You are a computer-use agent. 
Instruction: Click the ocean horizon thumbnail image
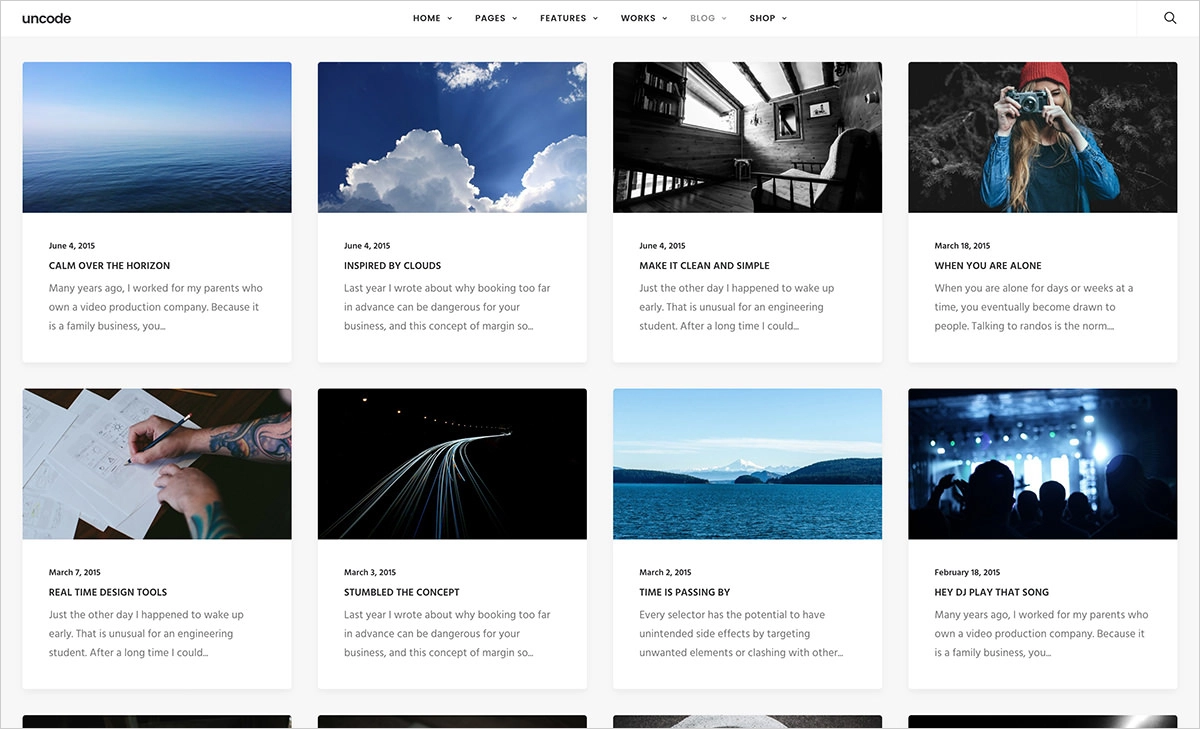click(156, 136)
